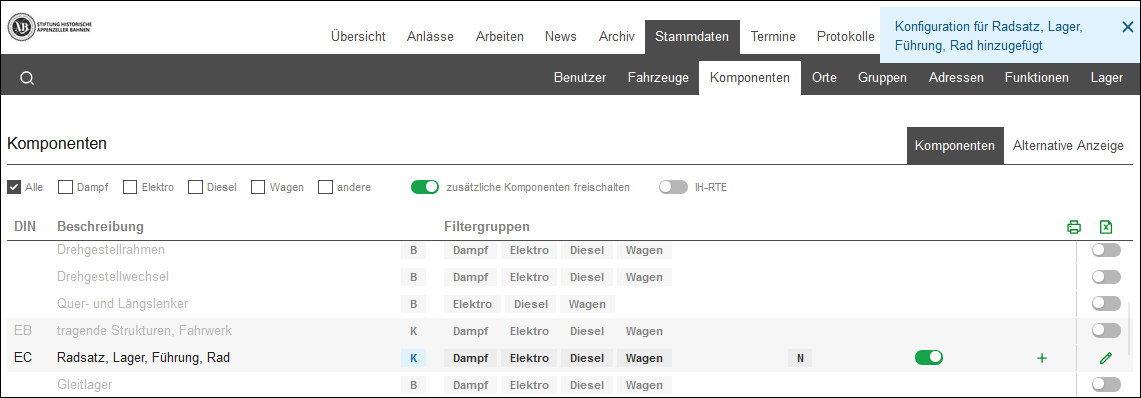Click Diesel filter tag in Radsatz row
The width and height of the screenshot is (1141, 398).
point(587,358)
